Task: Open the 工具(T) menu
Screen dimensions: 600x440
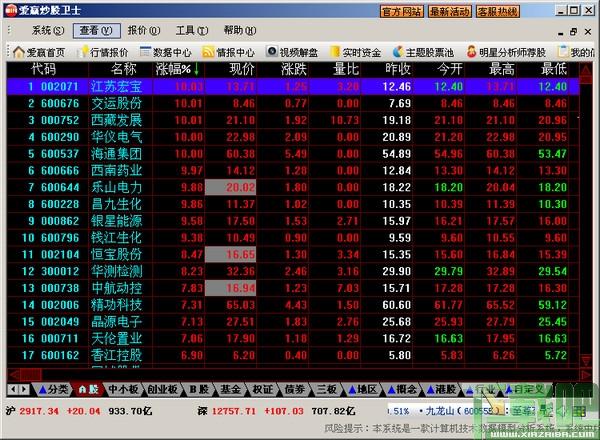Action: [x=192, y=31]
